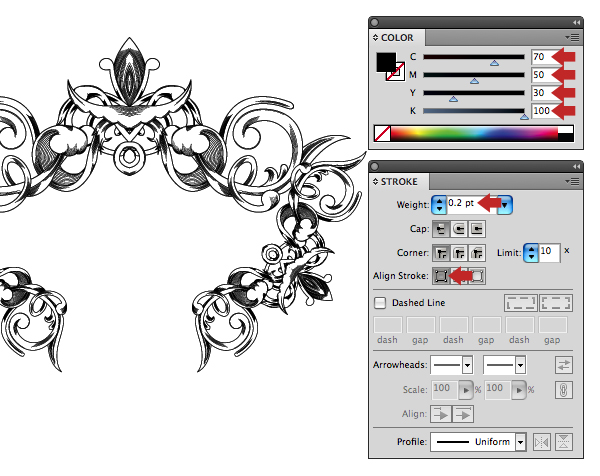The image size is (600, 476).
Task: Click second arrowhead Scale field 100
Action: 498,390
